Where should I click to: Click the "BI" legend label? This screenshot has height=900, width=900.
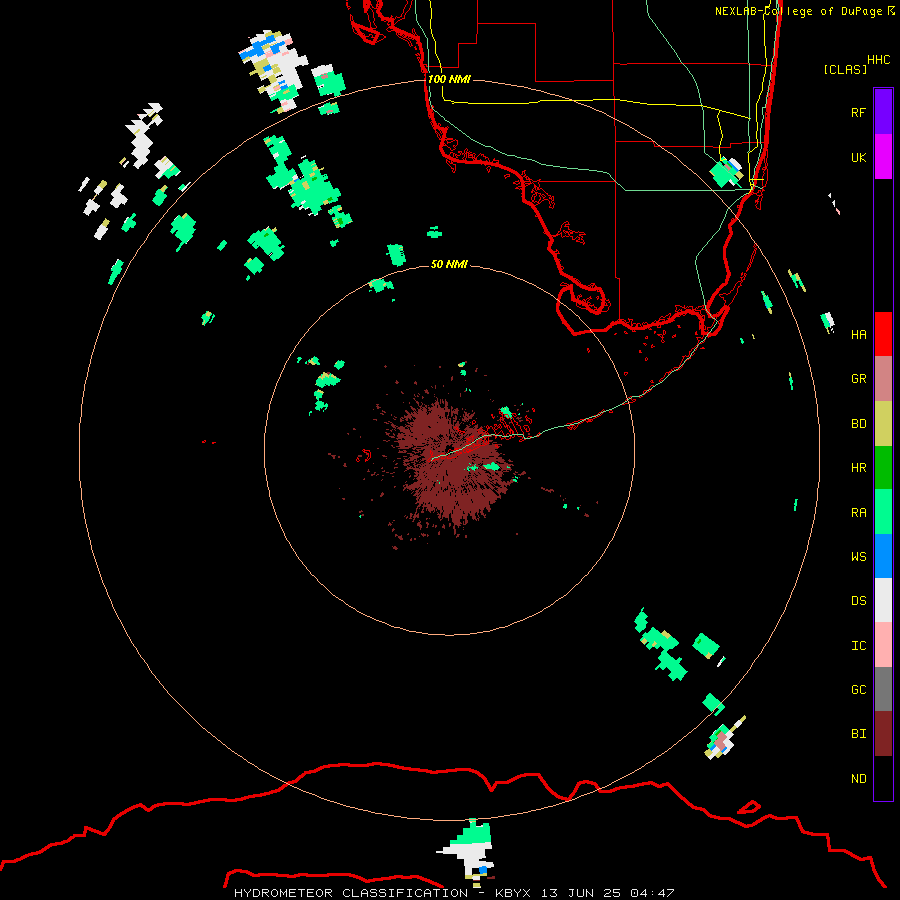tap(858, 734)
